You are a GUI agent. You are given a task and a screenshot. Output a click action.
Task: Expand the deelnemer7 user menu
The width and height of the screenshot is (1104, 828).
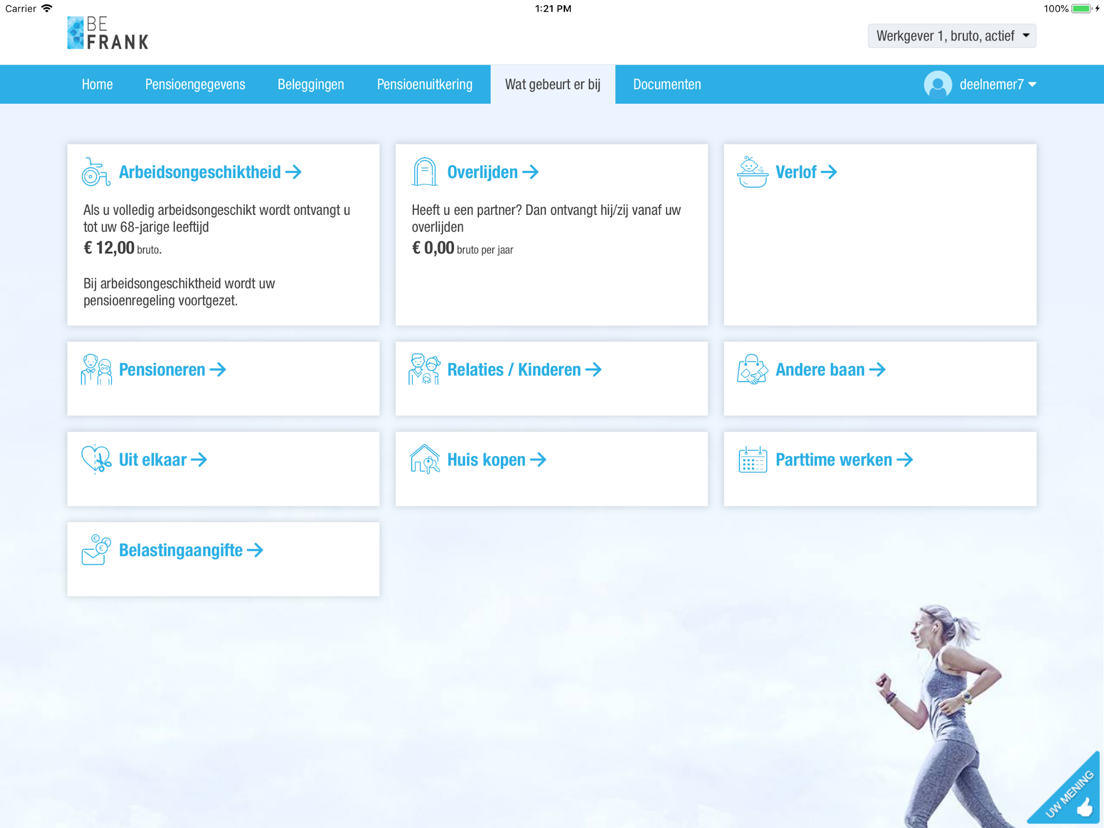tap(998, 84)
